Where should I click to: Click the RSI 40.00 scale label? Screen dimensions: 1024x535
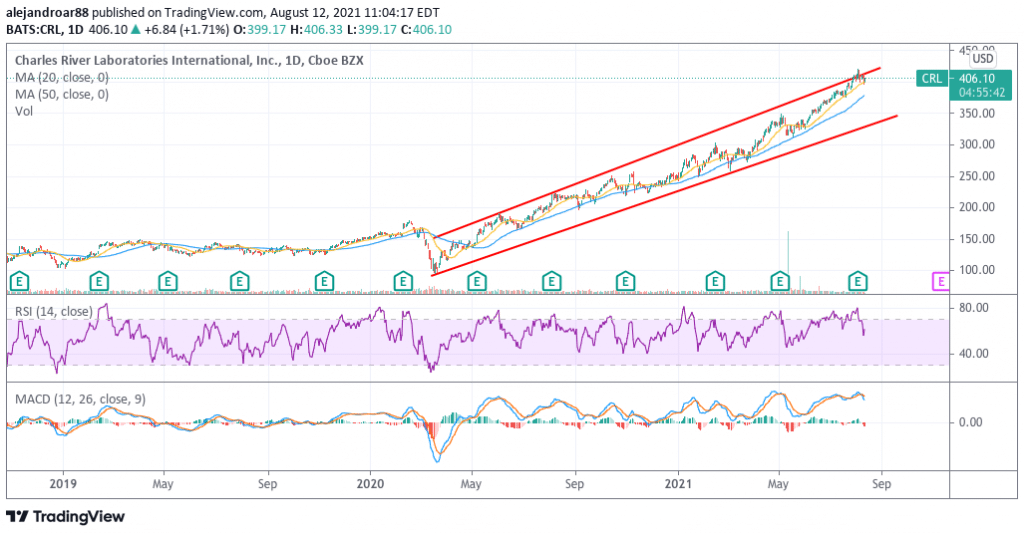pyautogui.click(x=973, y=353)
